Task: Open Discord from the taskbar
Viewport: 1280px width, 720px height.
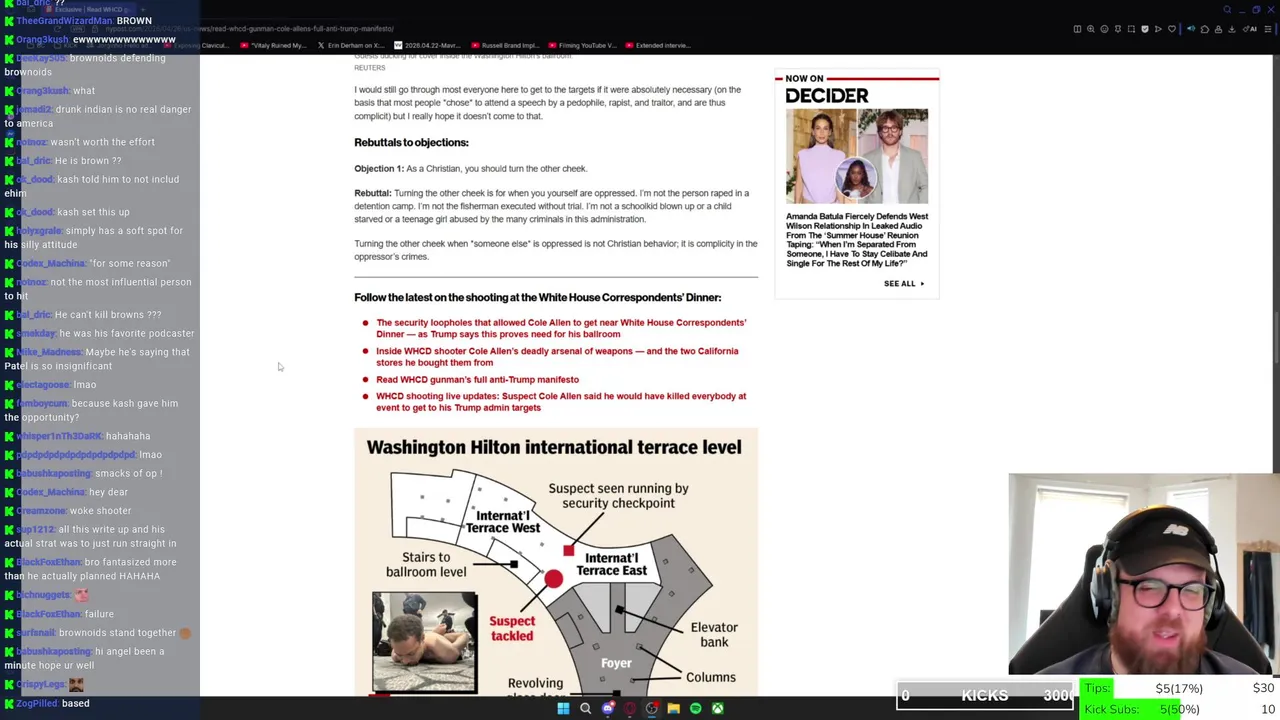Action: pos(607,708)
